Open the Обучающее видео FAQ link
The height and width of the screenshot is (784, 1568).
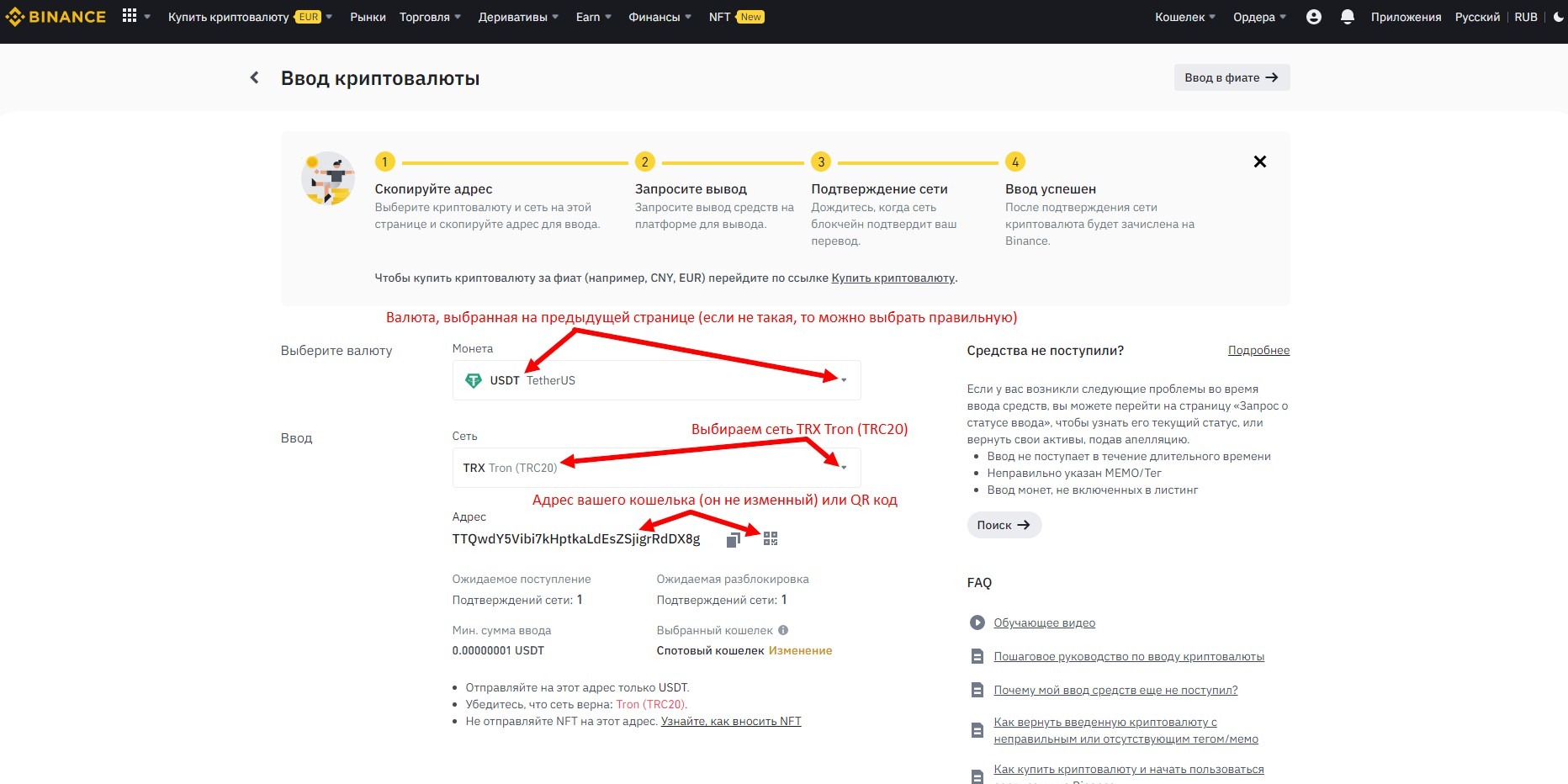[1044, 622]
